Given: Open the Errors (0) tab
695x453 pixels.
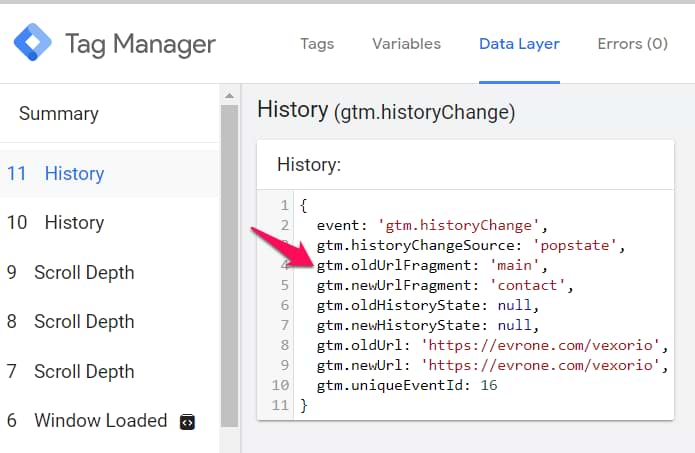Looking at the screenshot, I should click(x=632, y=44).
